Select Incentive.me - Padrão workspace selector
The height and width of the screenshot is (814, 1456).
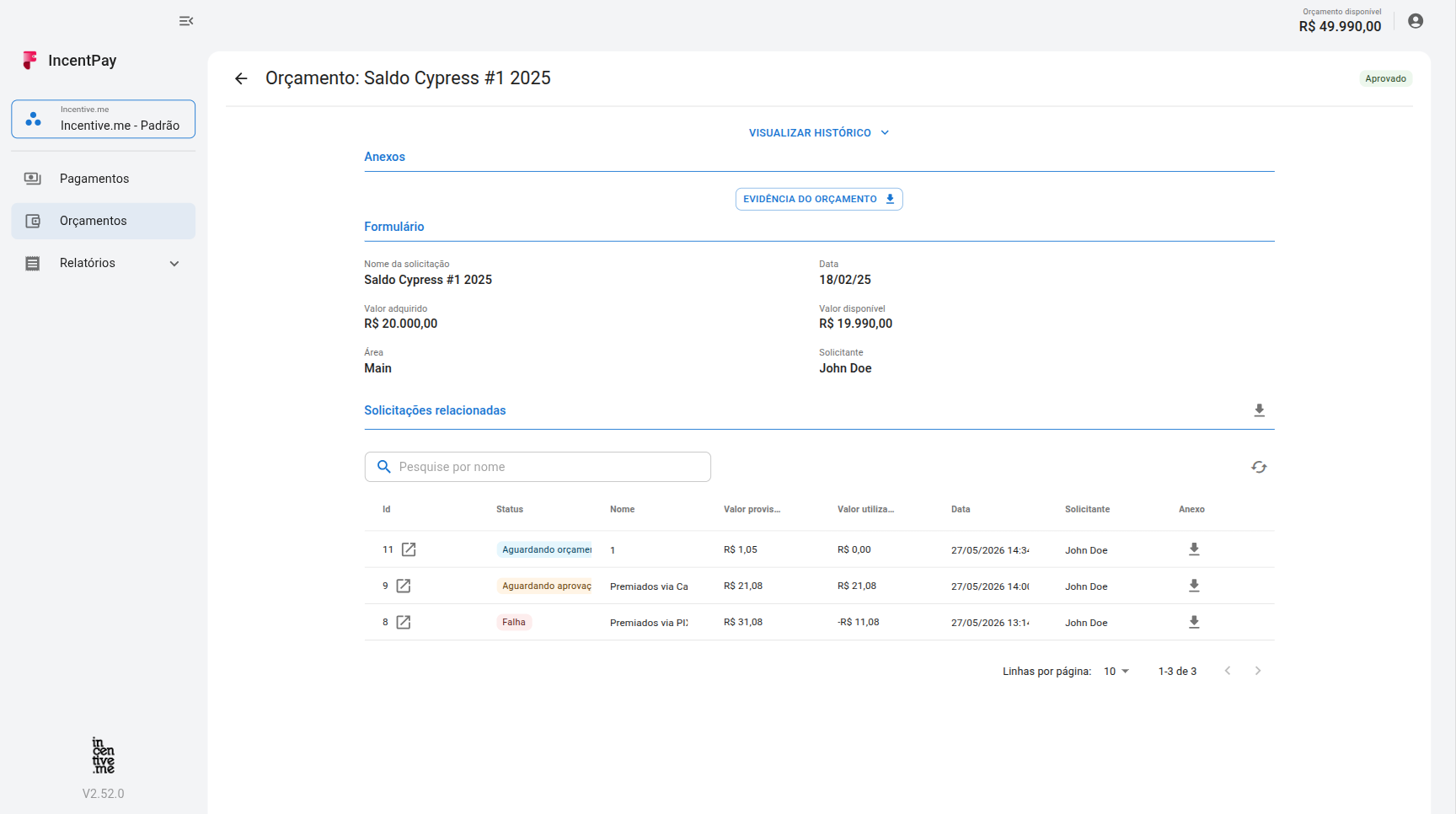point(103,119)
